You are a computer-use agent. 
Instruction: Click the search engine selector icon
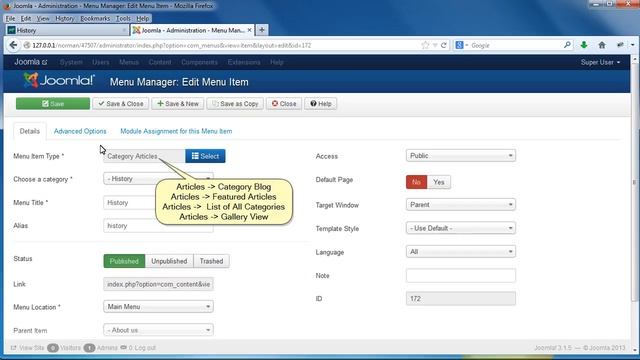tap(461, 45)
